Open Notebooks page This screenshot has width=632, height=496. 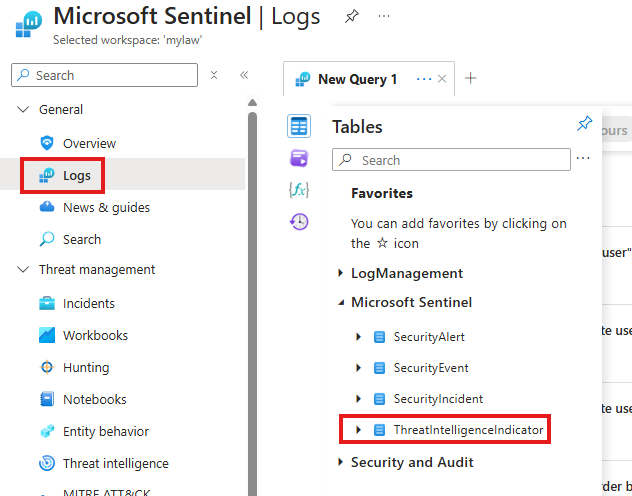95,399
